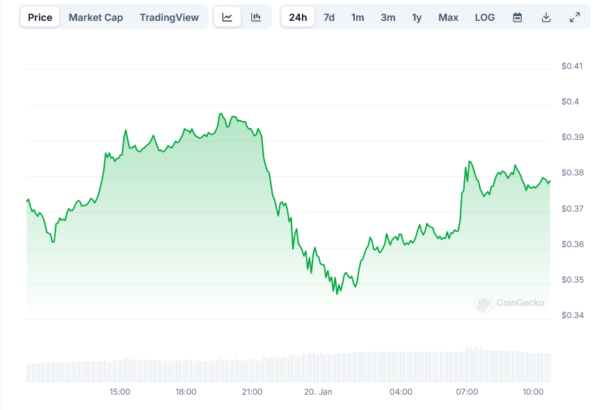This screenshot has height=410, width=615.
Task: Switch to the Market Cap tab
Action: (x=96, y=17)
